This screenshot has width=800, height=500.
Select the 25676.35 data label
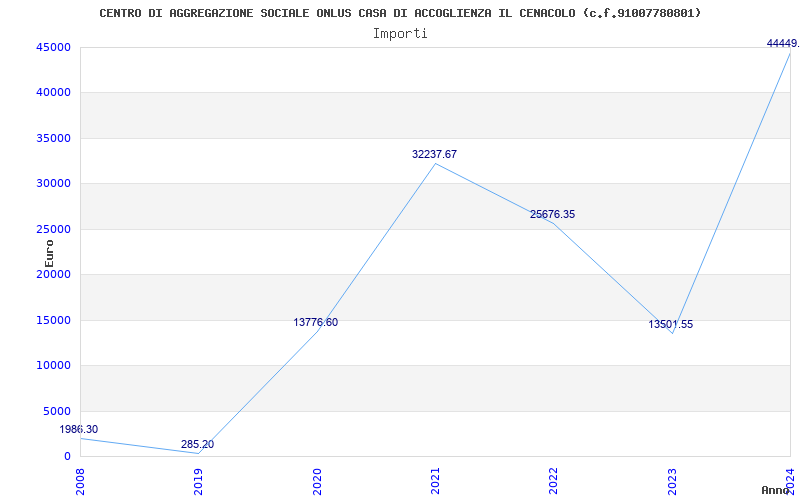tap(552, 214)
